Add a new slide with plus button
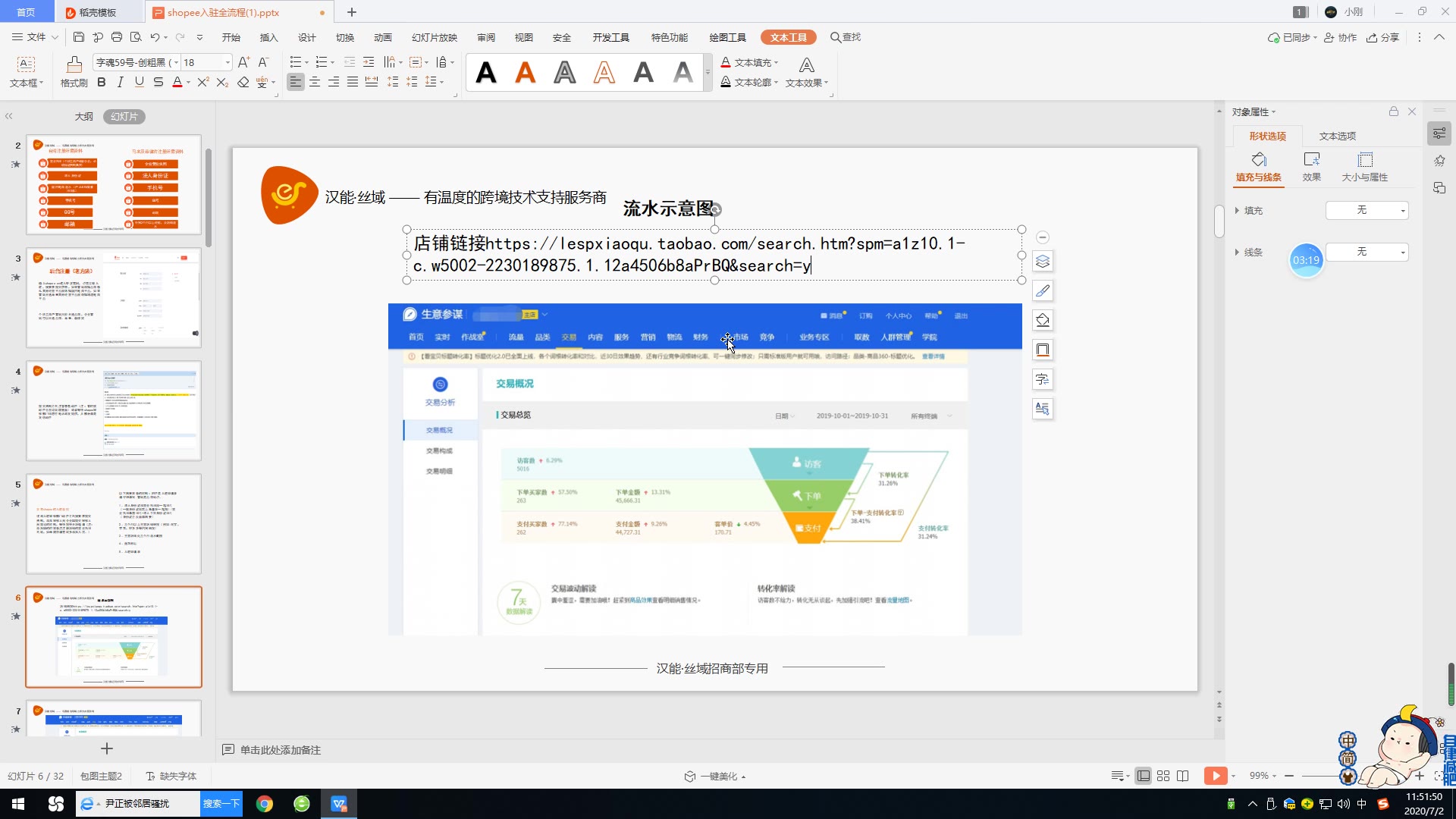Screen dimensions: 1456x819 click(x=107, y=748)
